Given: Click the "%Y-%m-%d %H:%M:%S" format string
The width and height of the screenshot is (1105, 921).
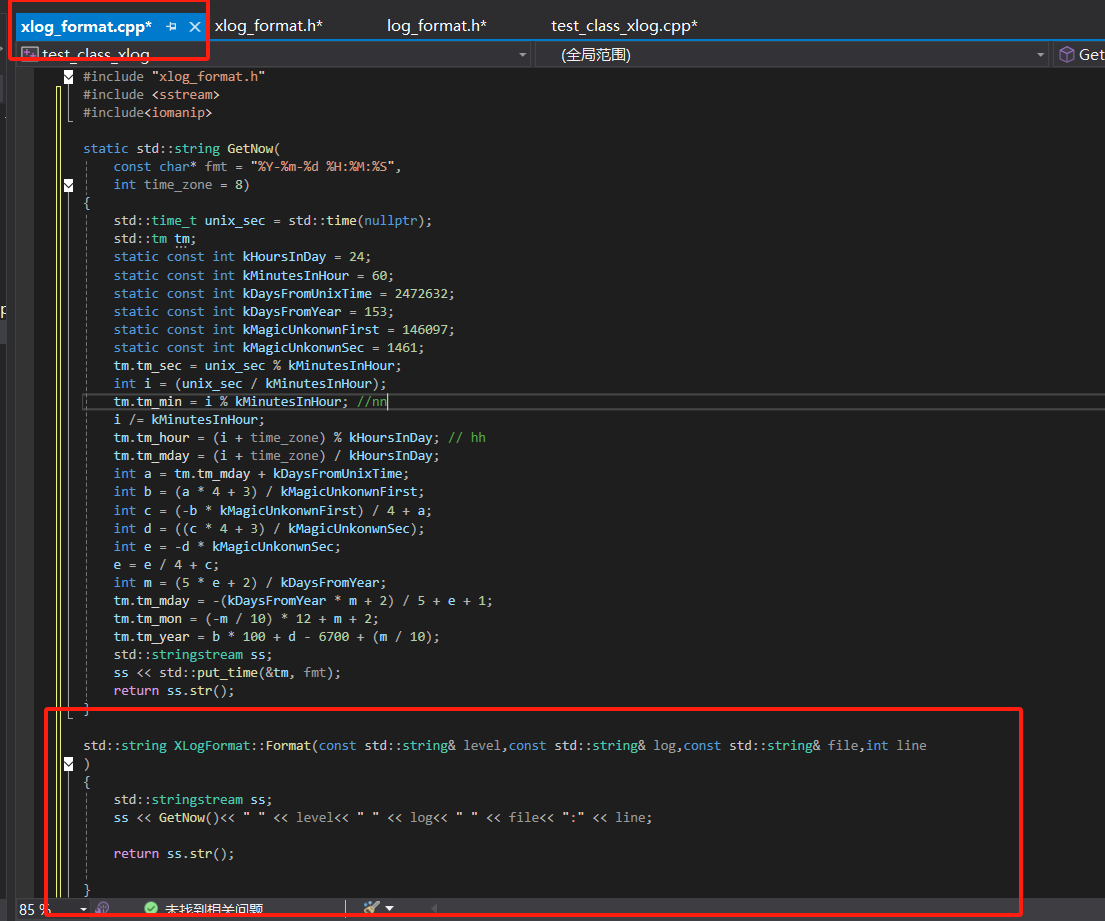Looking at the screenshot, I should coord(322,167).
